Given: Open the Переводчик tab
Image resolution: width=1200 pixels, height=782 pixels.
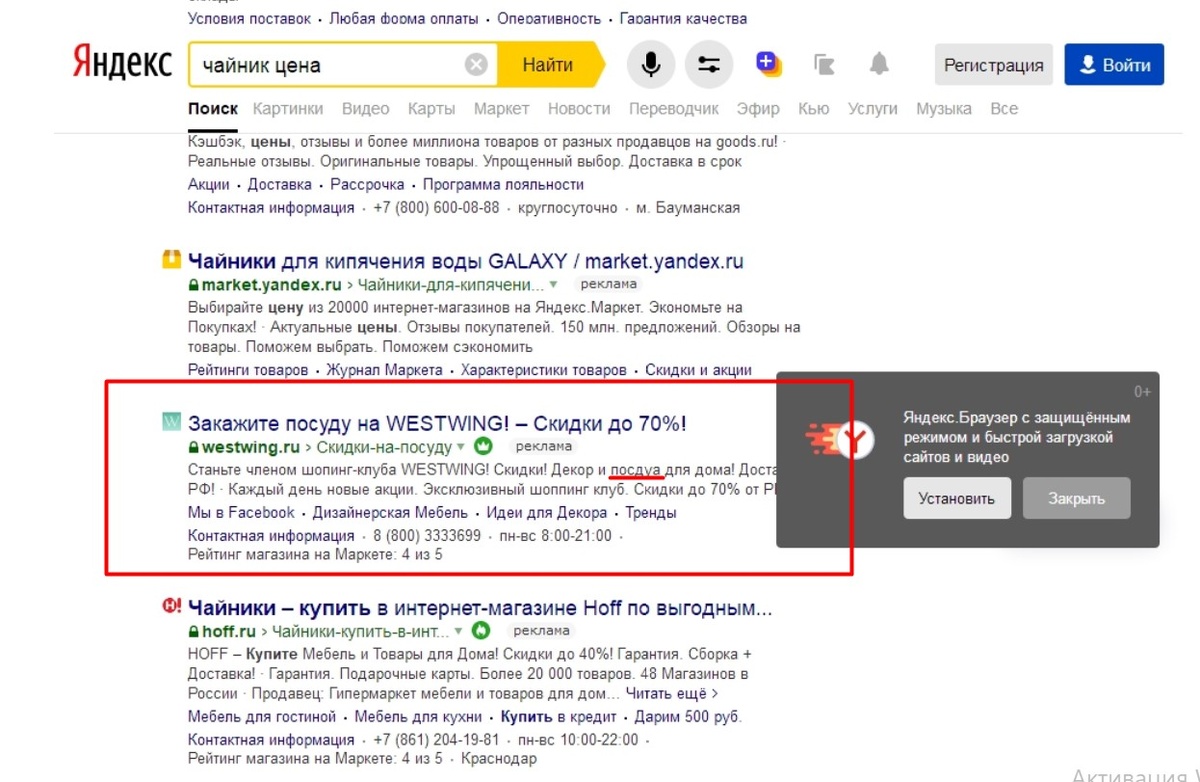Looking at the screenshot, I should 674,108.
